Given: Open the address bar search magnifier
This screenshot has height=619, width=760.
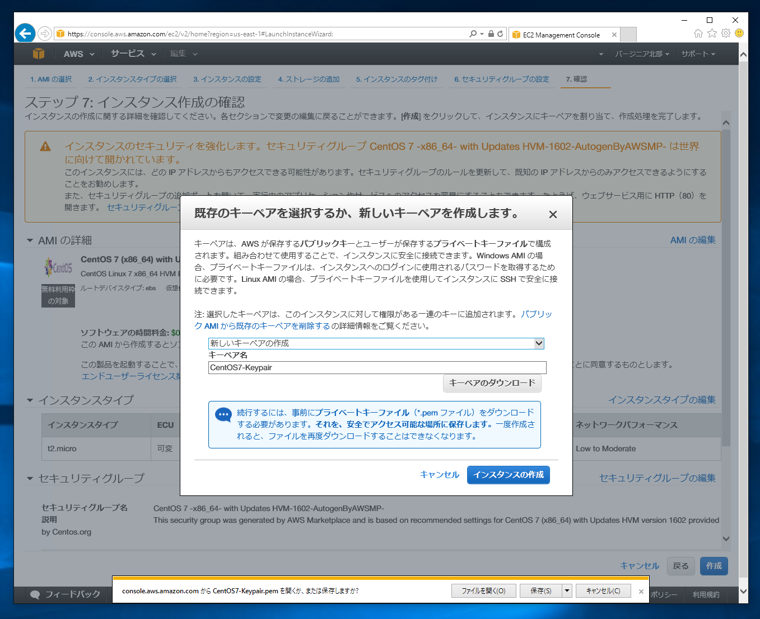Looking at the screenshot, I should point(473,34).
